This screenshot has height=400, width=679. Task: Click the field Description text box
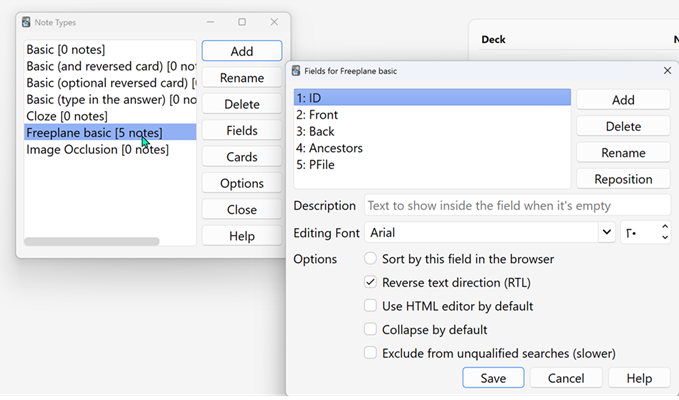point(516,205)
